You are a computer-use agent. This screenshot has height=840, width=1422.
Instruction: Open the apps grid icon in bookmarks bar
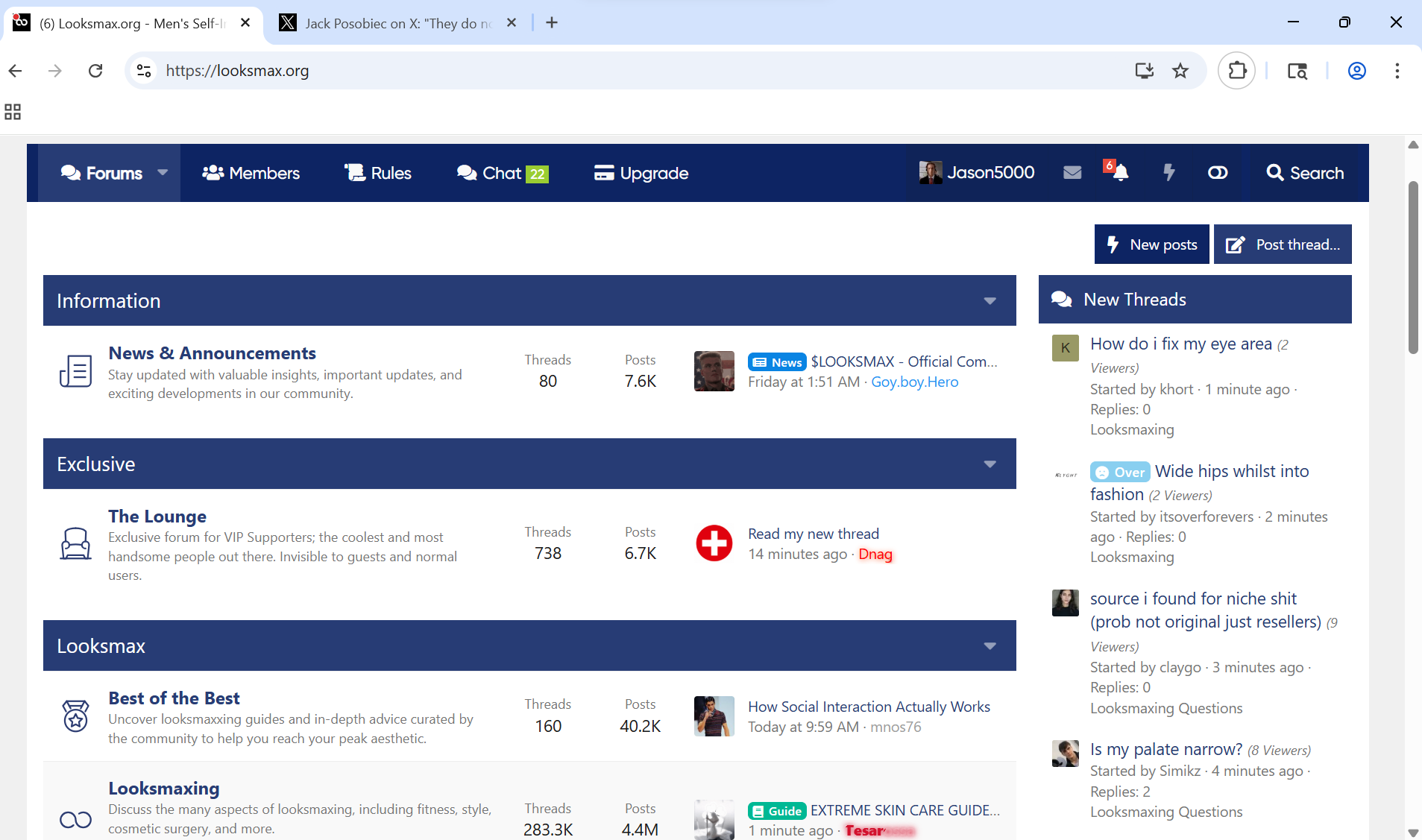(13, 112)
